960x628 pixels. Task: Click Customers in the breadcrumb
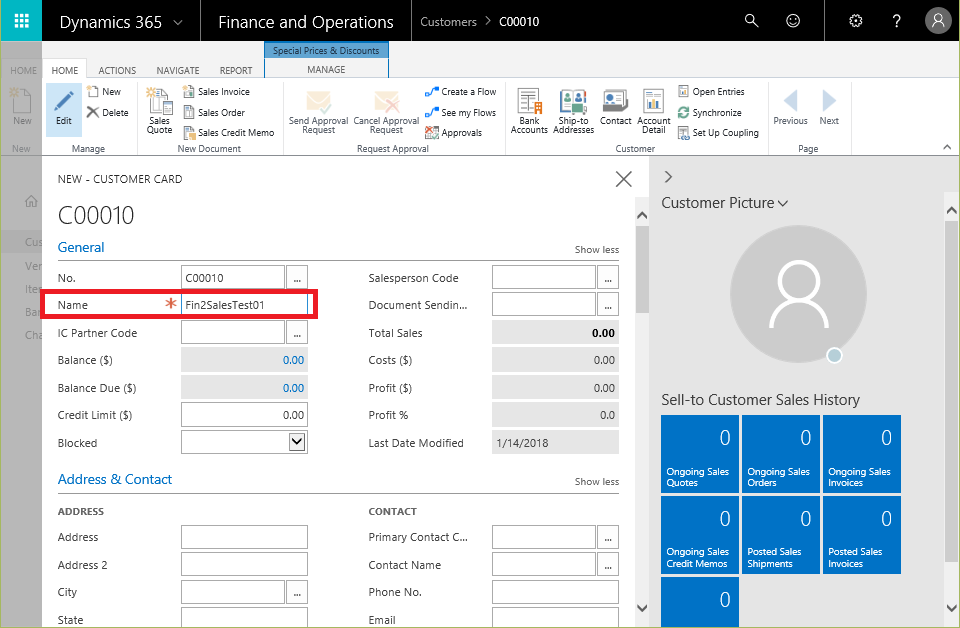[x=448, y=22]
